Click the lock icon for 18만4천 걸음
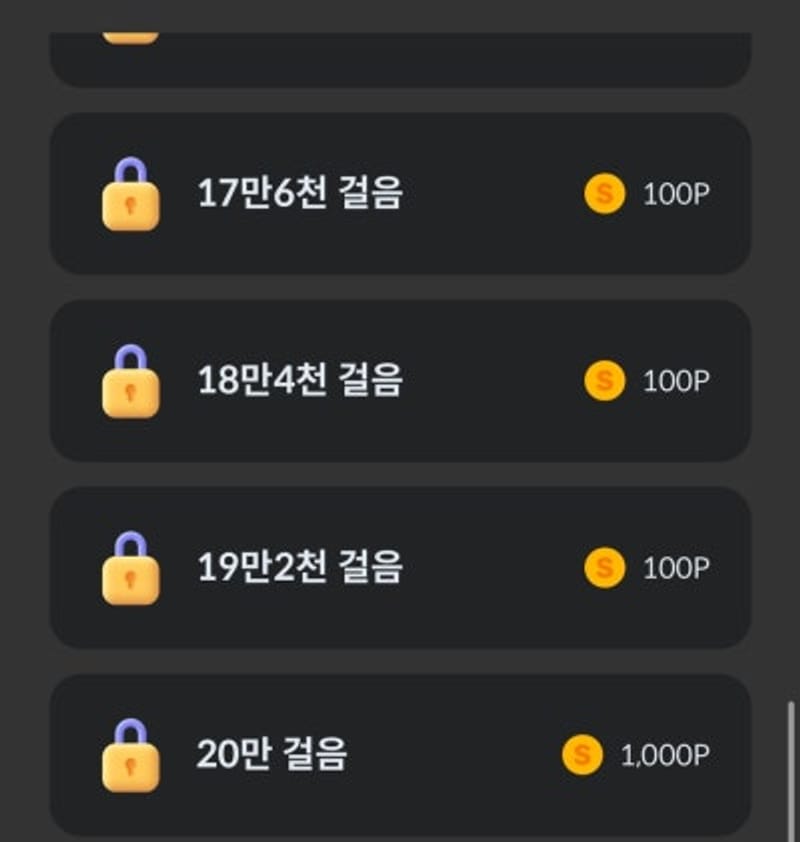Viewport: 800px width, 842px height. coord(130,381)
